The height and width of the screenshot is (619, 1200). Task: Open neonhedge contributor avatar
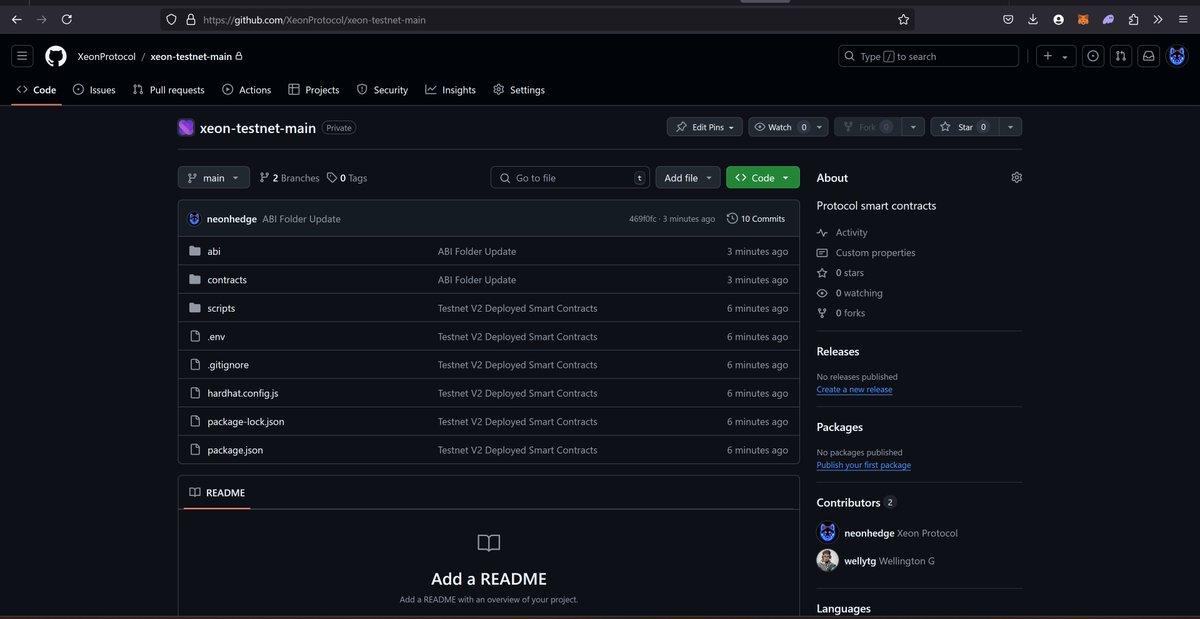point(827,533)
